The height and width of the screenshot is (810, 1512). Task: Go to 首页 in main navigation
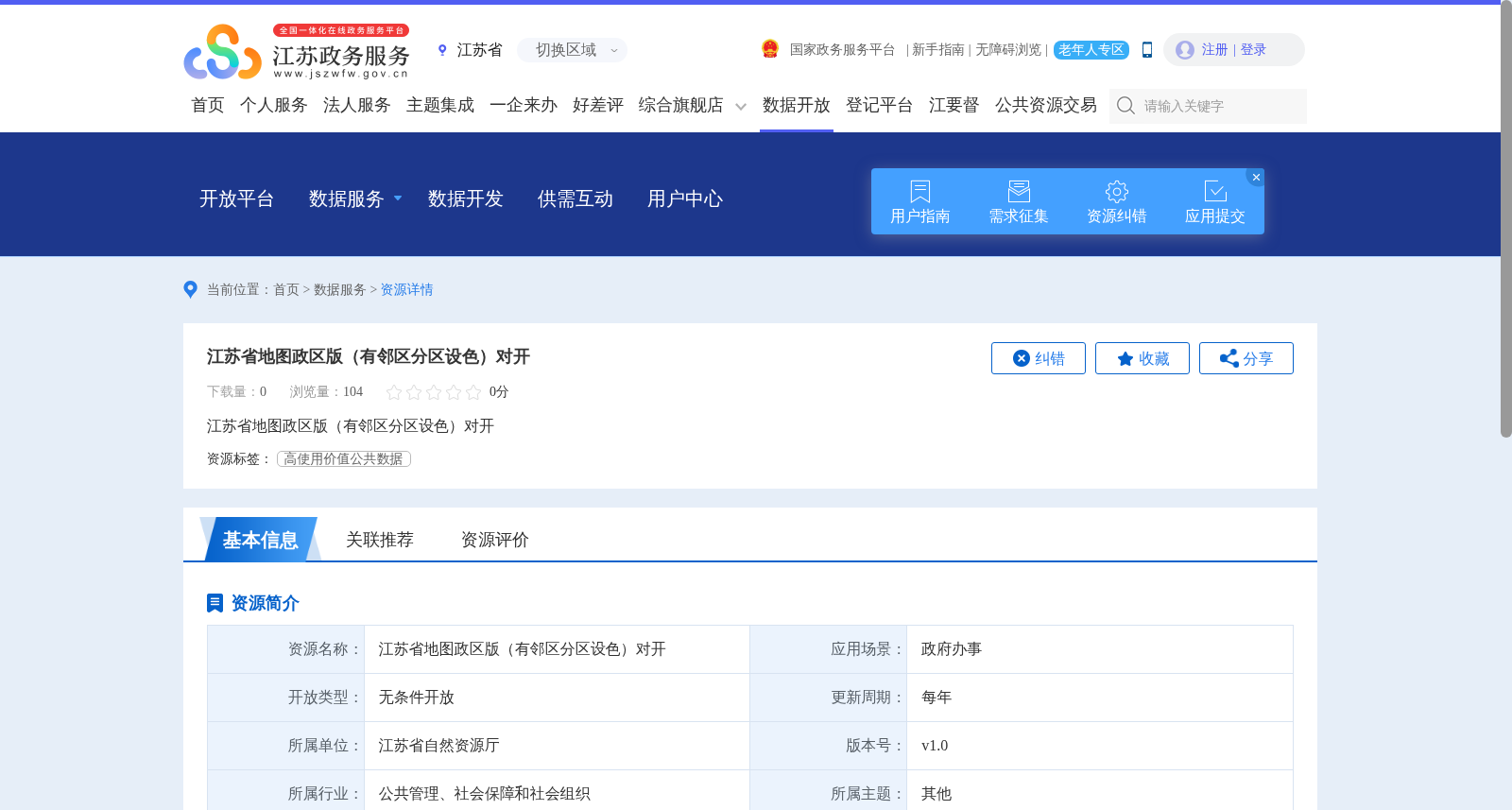208,105
